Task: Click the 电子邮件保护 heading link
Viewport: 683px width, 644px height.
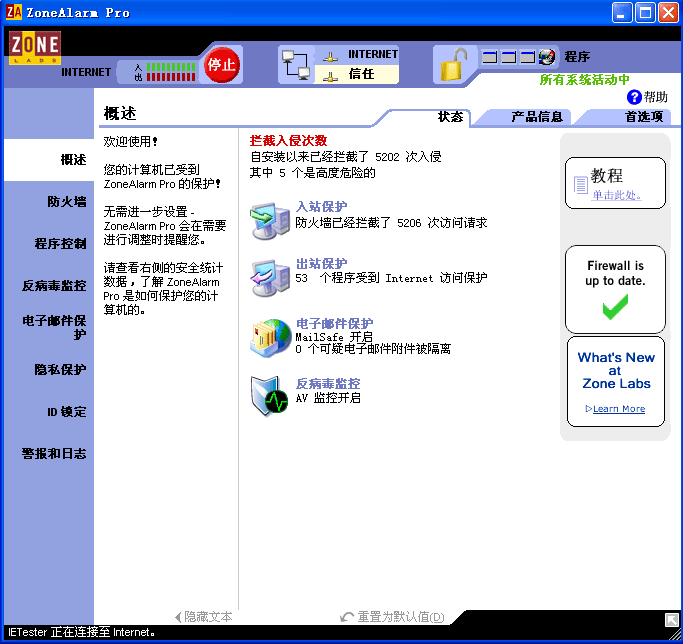Action: [335, 324]
